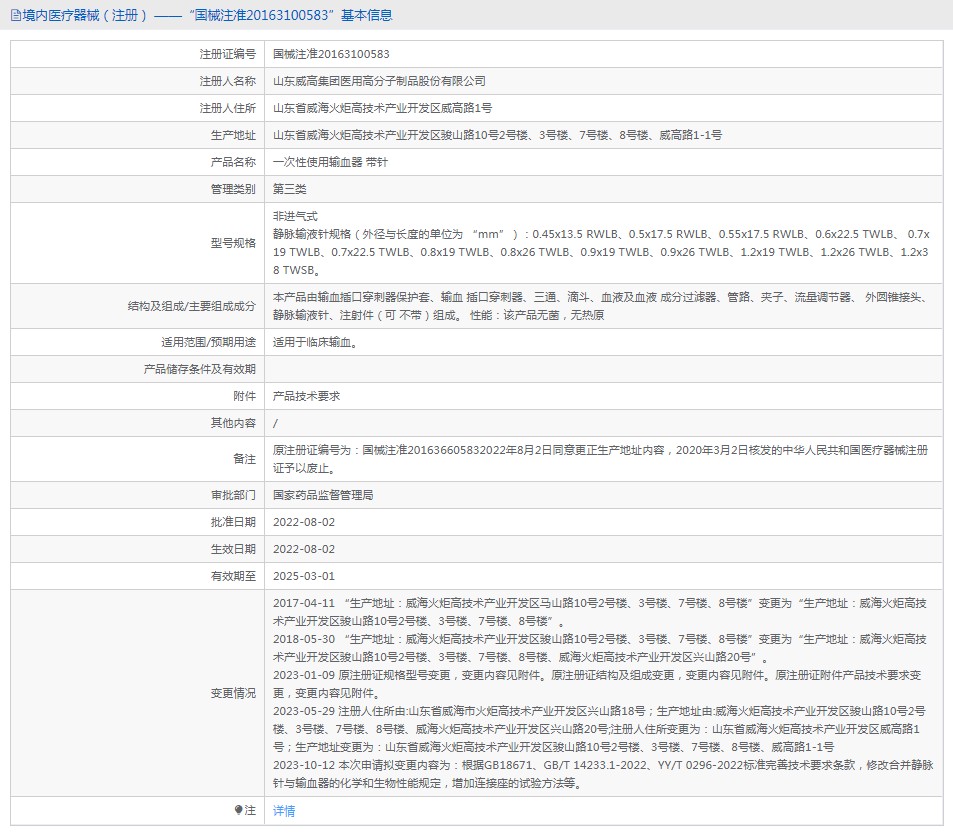Click the approval department 国家药品监督管理局
Screen dimensions: 953x835
323,495
